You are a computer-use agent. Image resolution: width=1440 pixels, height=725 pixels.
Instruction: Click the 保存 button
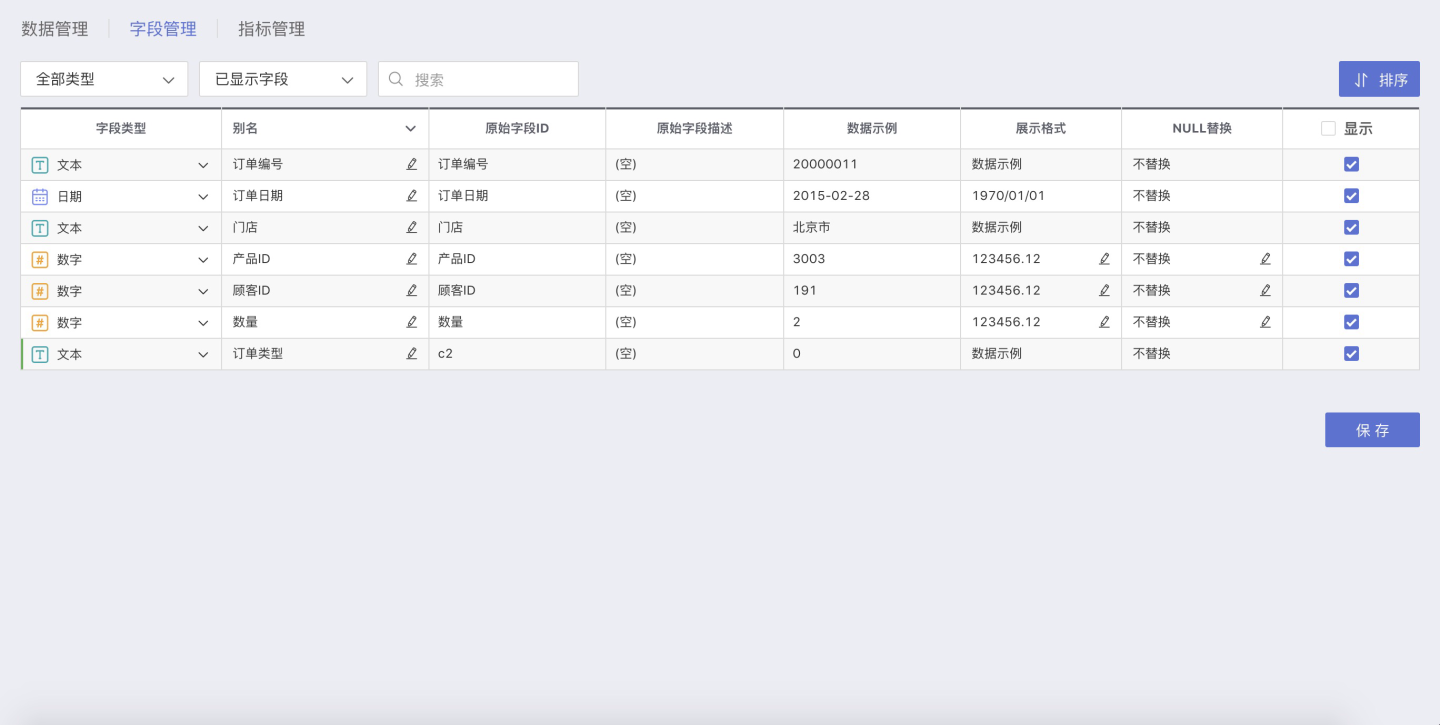coord(1372,430)
